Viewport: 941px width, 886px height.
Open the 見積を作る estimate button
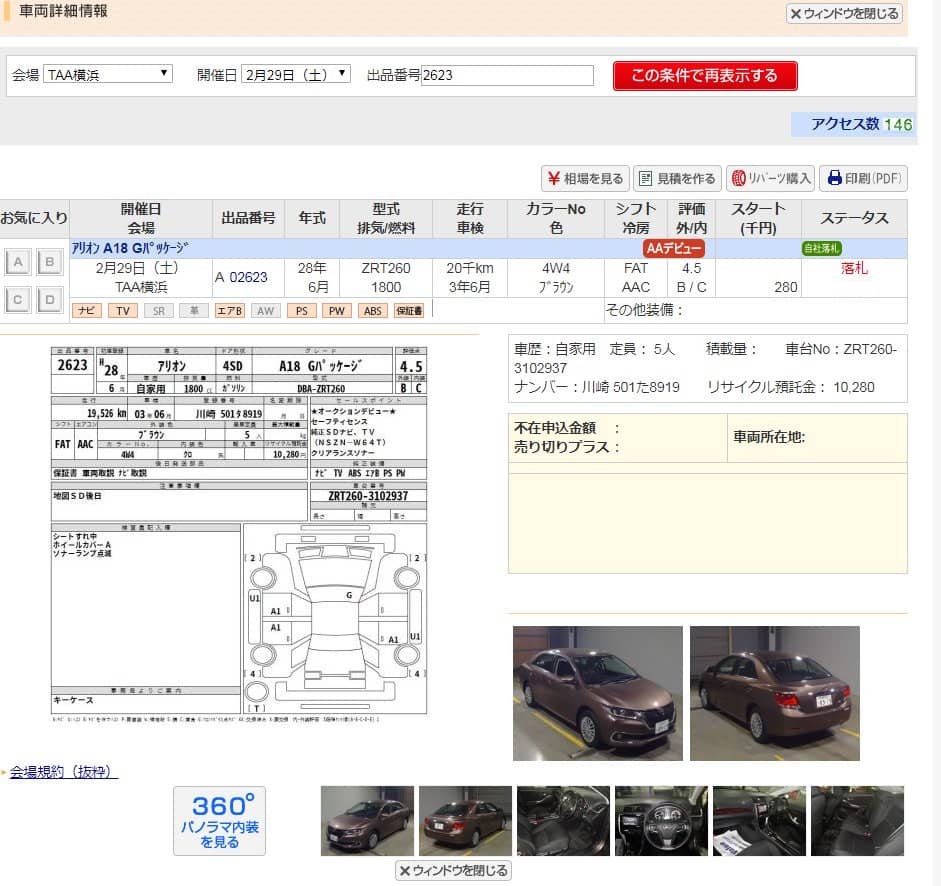tap(676, 179)
